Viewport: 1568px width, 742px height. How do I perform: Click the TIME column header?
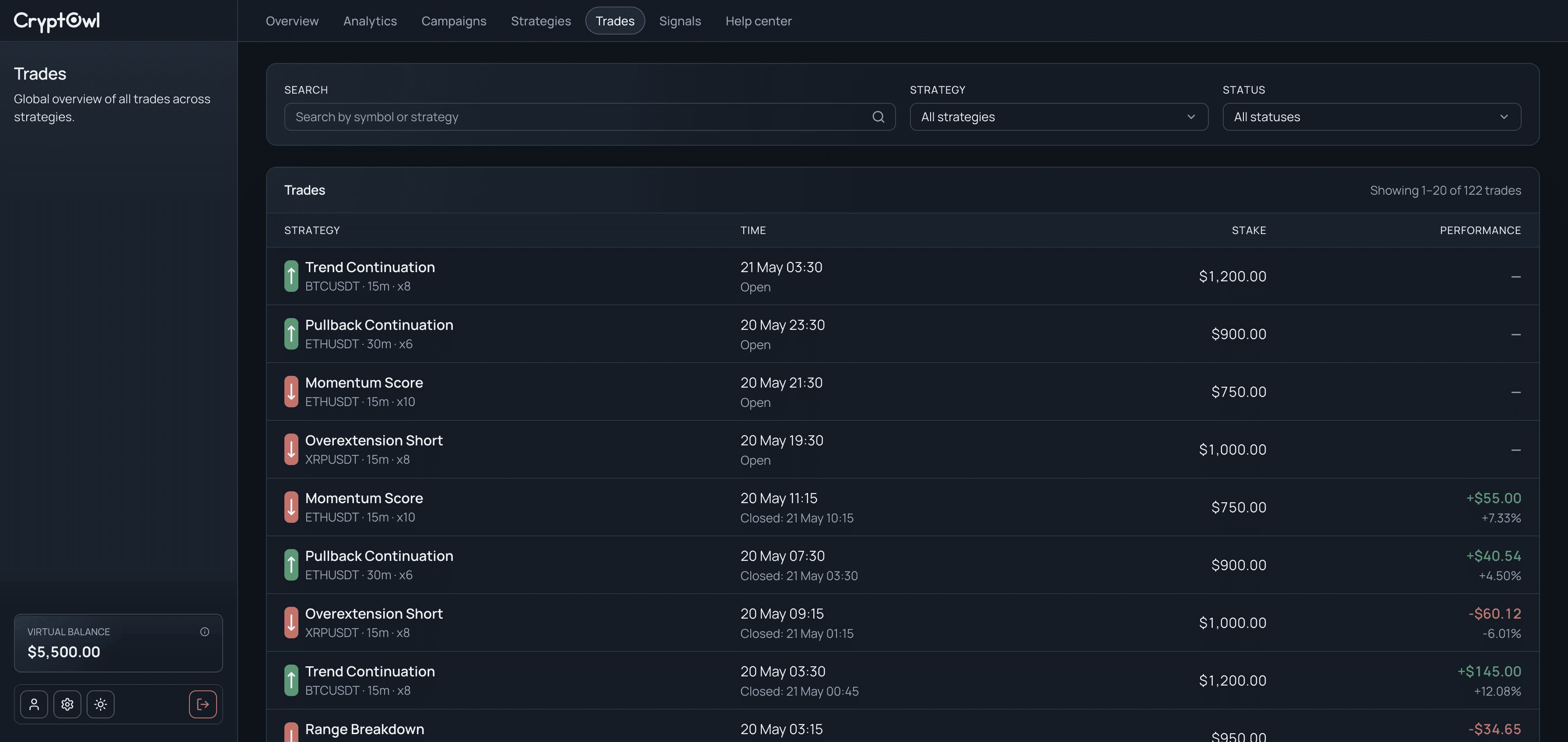pyautogui.click(x=753, y=231)
